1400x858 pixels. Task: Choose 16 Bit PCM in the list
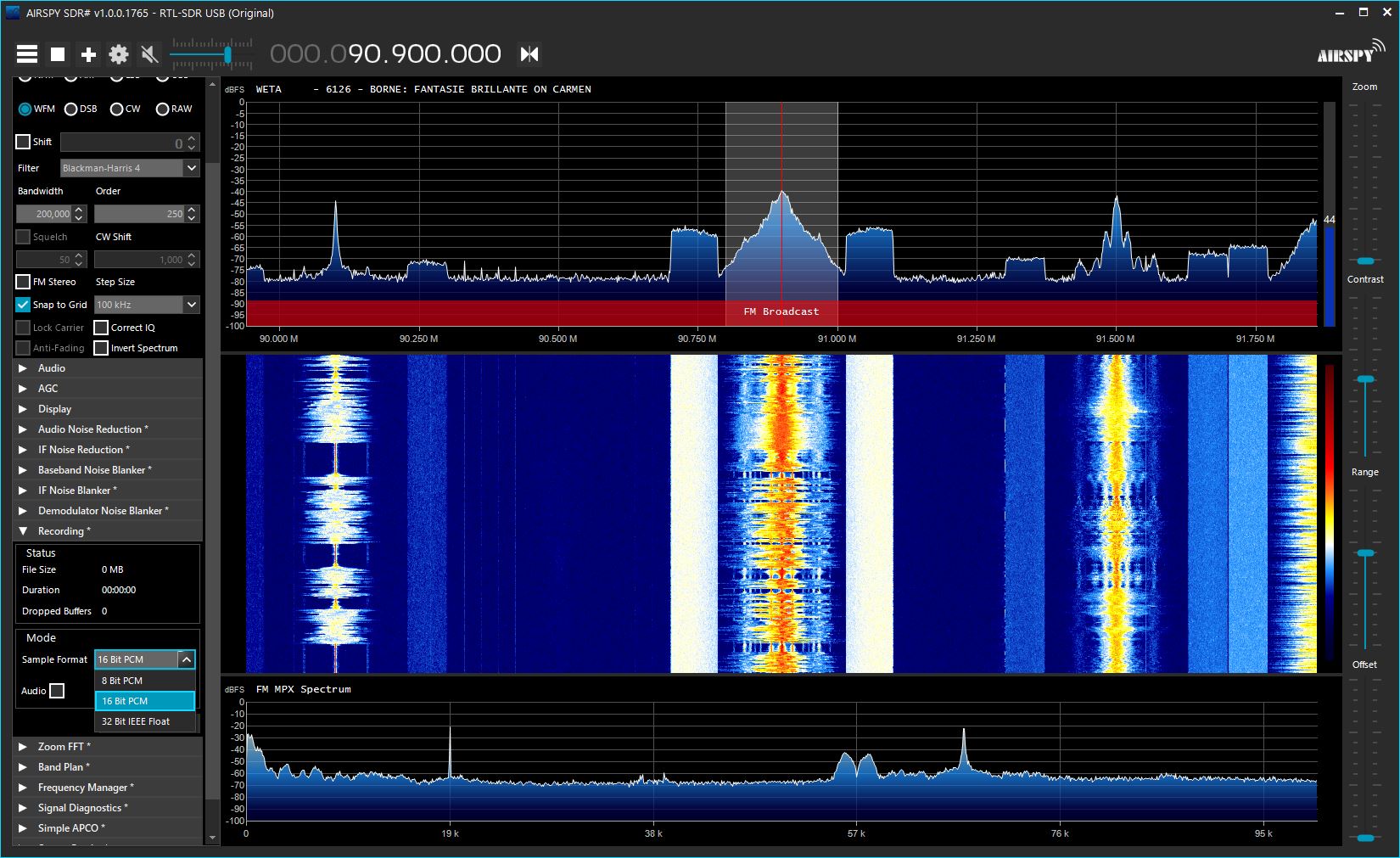(x=145, y=701)
